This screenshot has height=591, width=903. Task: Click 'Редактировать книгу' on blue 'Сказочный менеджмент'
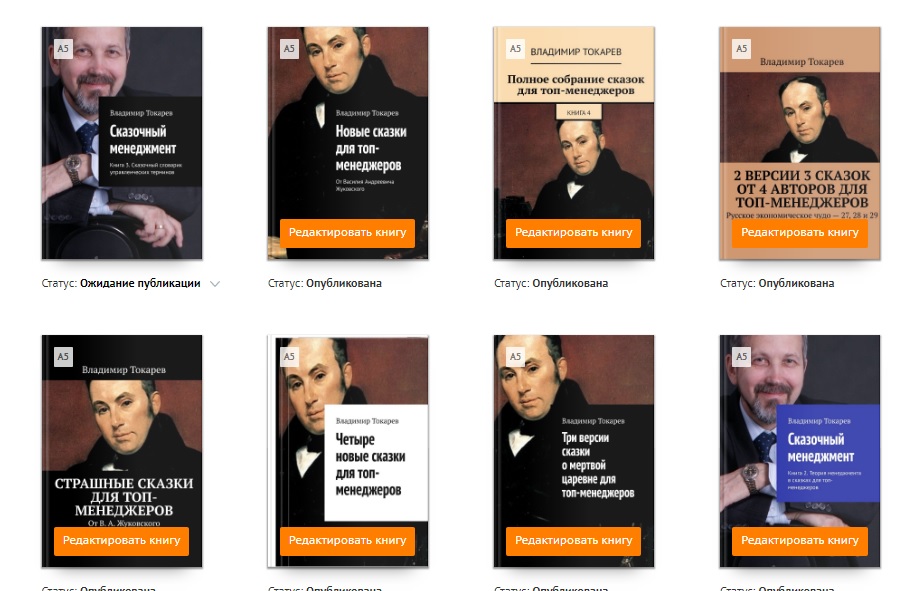tap(800, 541)
